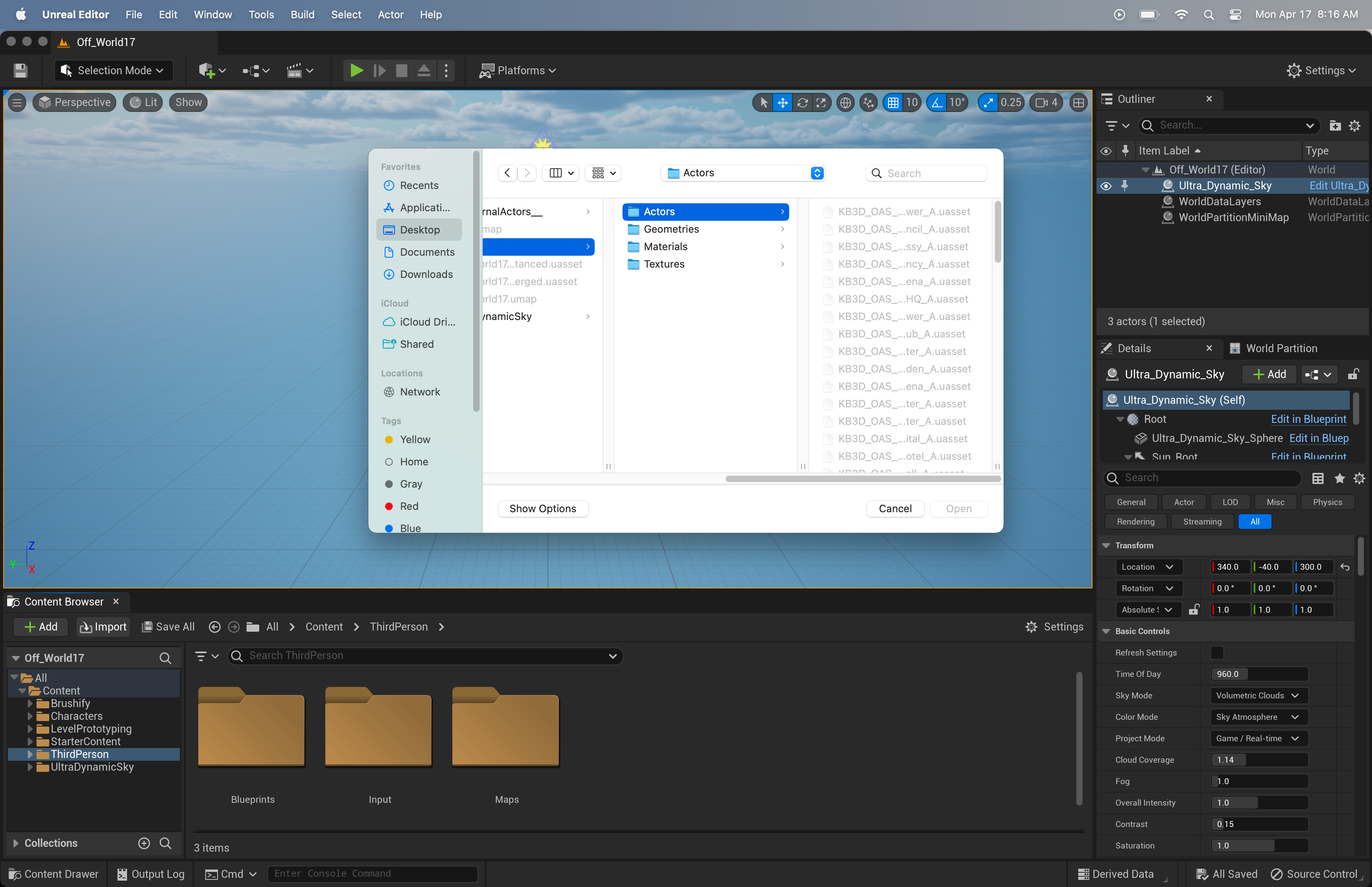Select the viewport Select-objects cursor tool
This screenshot has height=887, width=1372.
point(763,102)
